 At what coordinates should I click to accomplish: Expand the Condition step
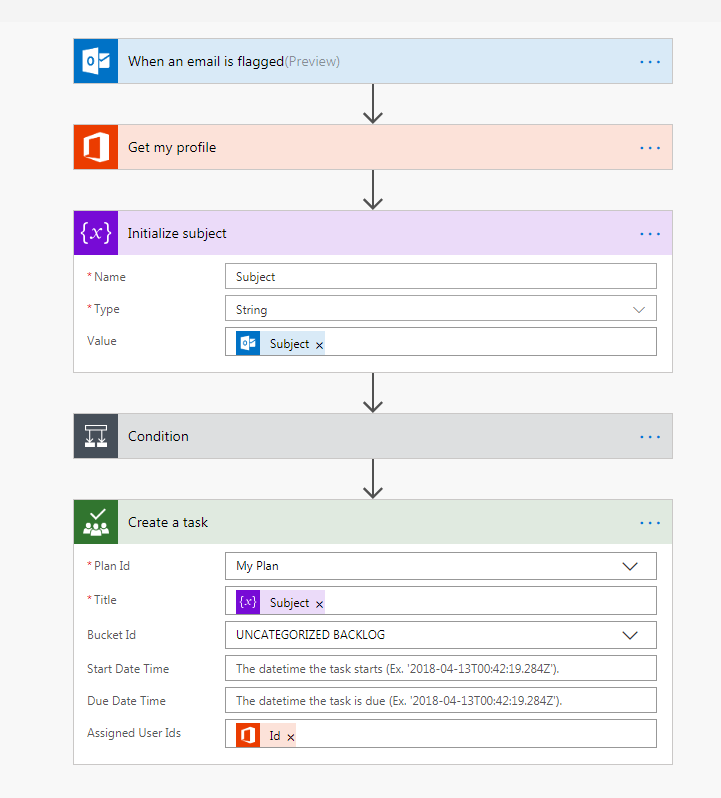(x=373, y=436)
